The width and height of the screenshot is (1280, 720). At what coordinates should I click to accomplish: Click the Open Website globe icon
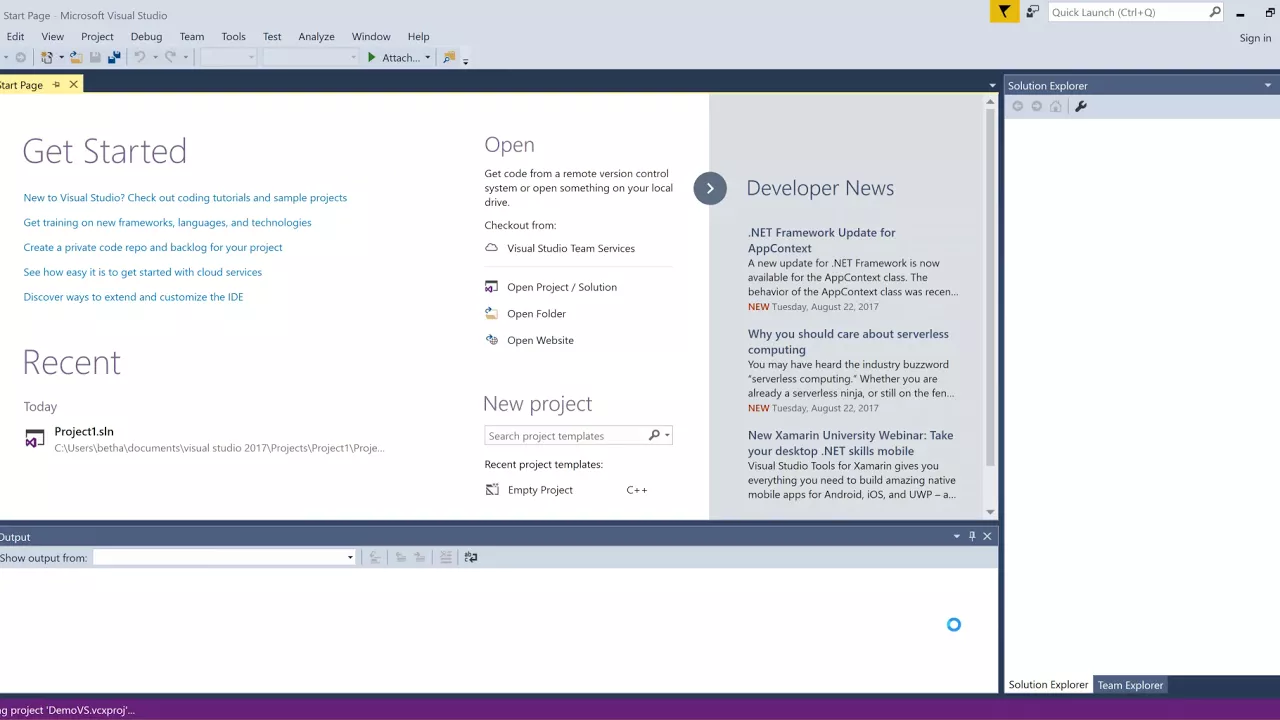[491, 340]
